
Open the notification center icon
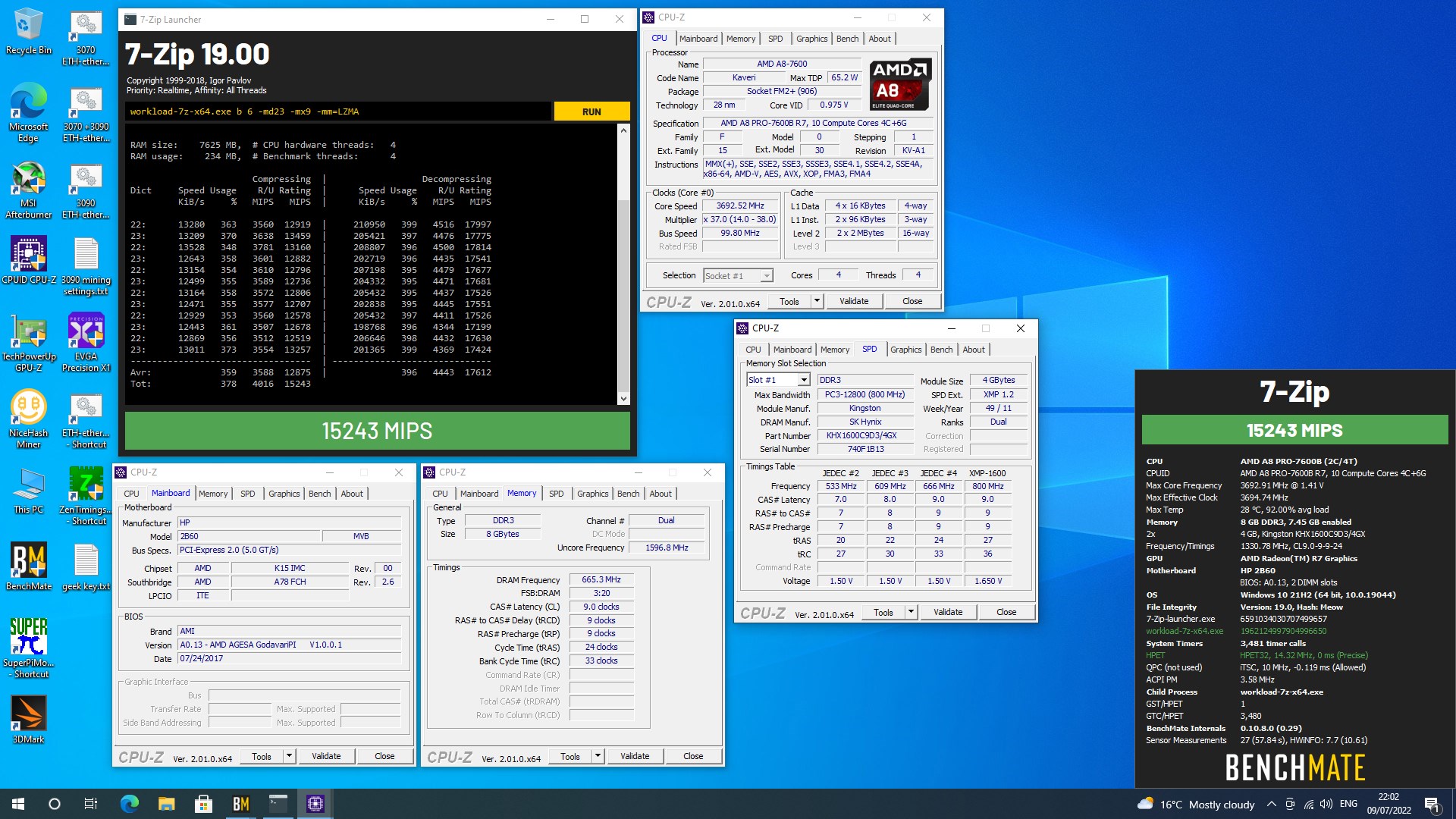[1432, 804]
